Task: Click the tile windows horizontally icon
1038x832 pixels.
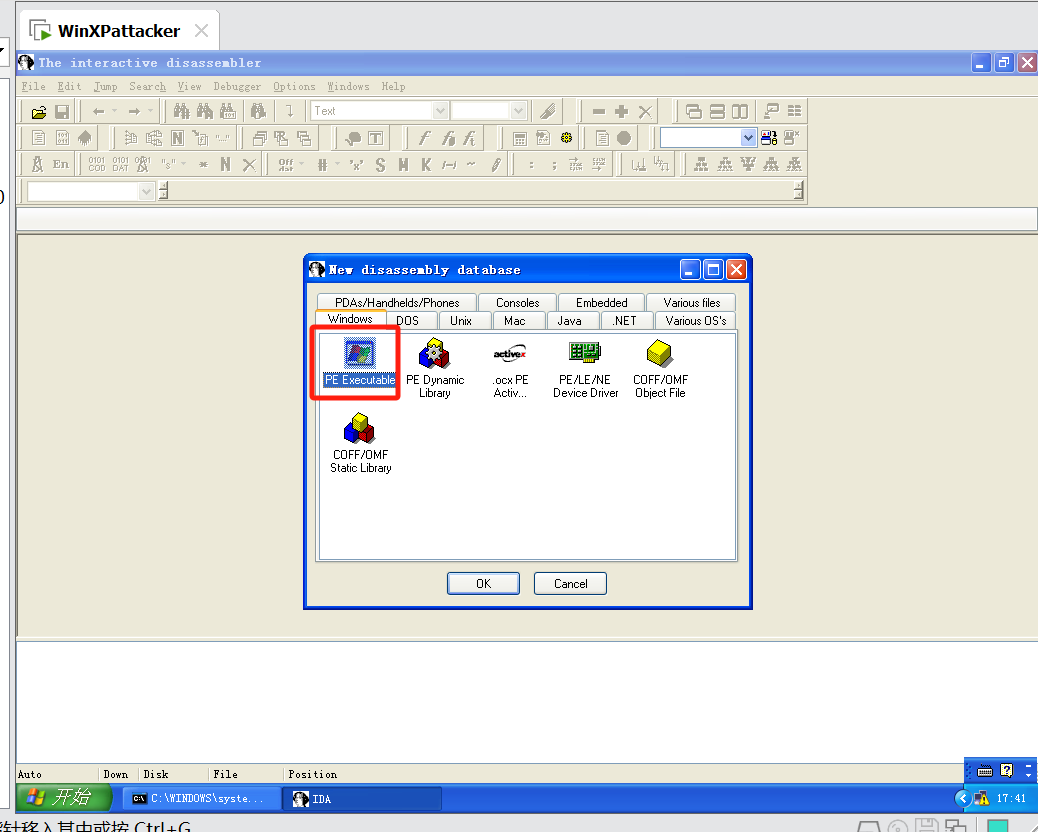Action: coord(717,111)
